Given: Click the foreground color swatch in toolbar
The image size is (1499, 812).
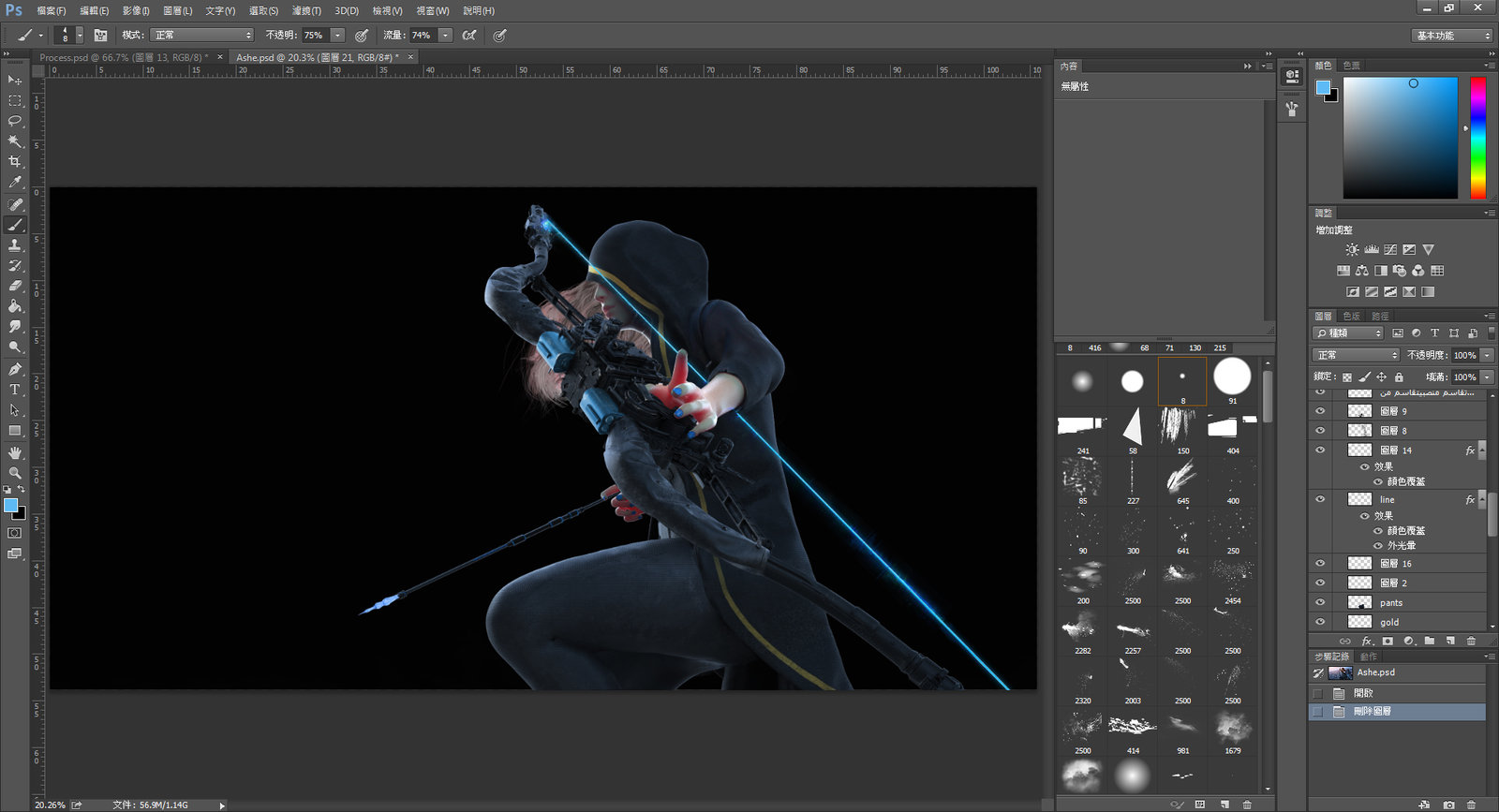Looking at the screenshot, I should tap(10, 506).
